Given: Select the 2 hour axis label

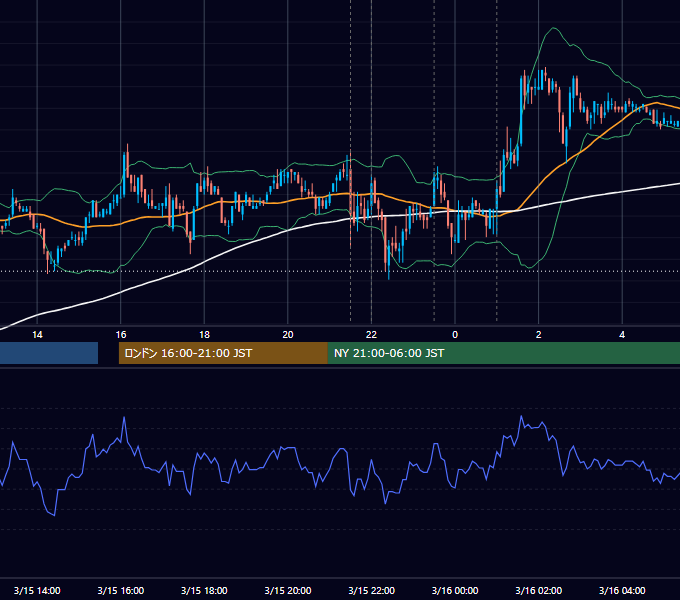Looking at the screenshot, I should pyautogui.click(x=539, y=335).
